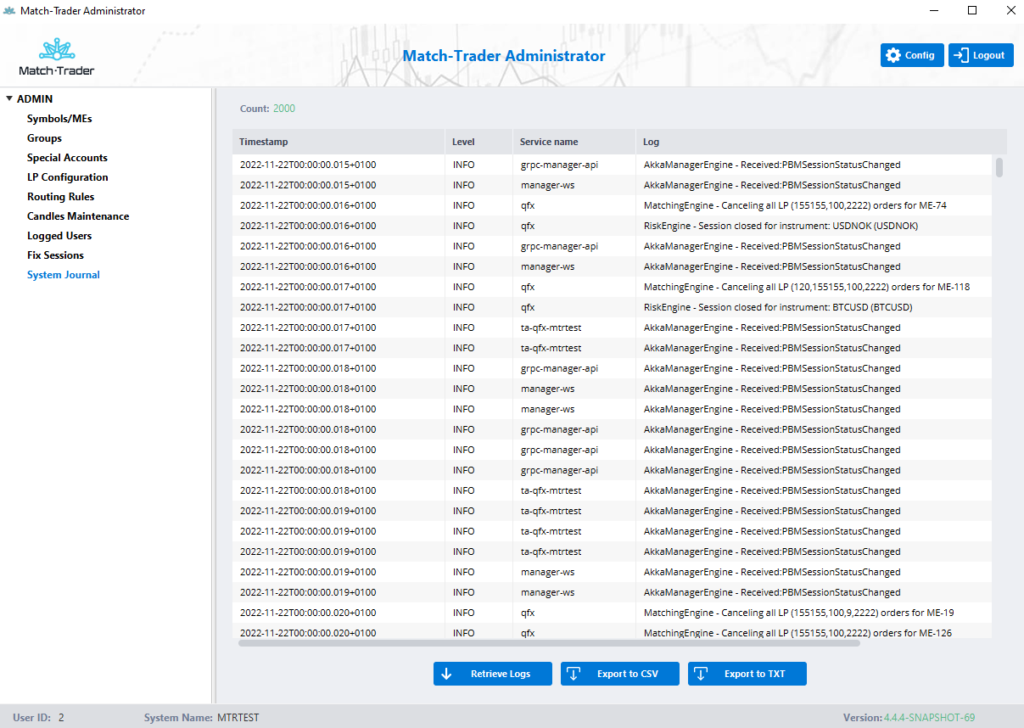Click the gear icon in Config button
This screenshot has height=728, width=1024.
pos(893,55)
